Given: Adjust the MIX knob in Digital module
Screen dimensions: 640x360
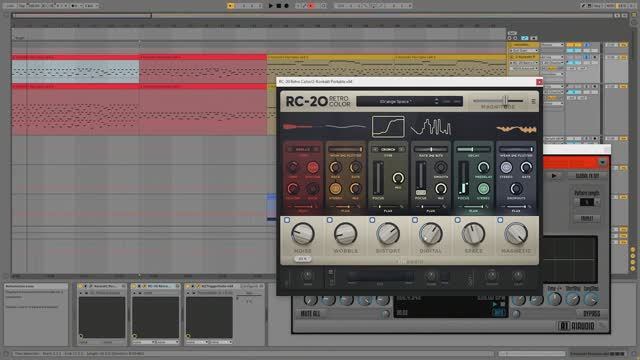Looking at the screenshot, I should (440, 189).
